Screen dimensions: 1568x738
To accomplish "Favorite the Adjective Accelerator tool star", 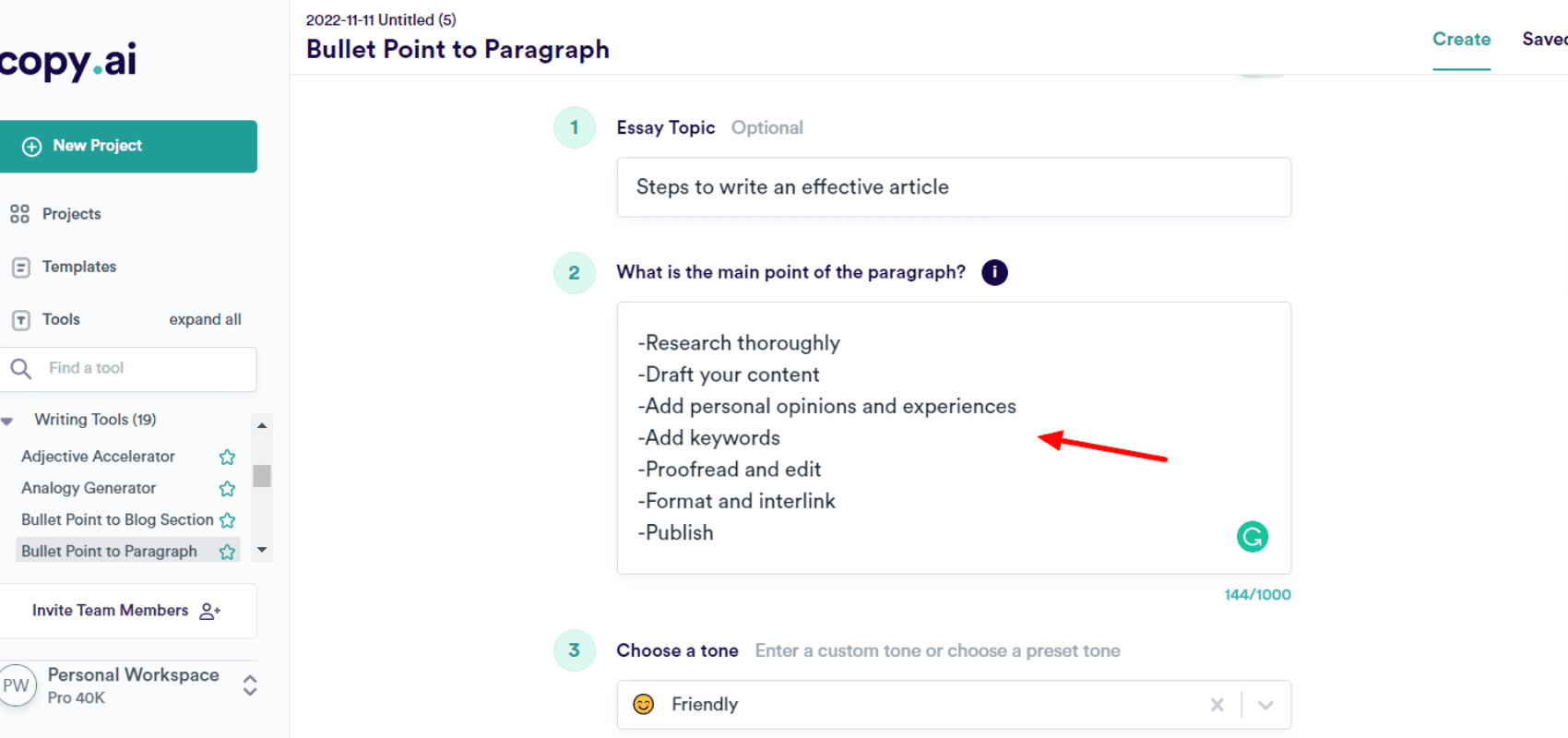I will pos(227,457).
